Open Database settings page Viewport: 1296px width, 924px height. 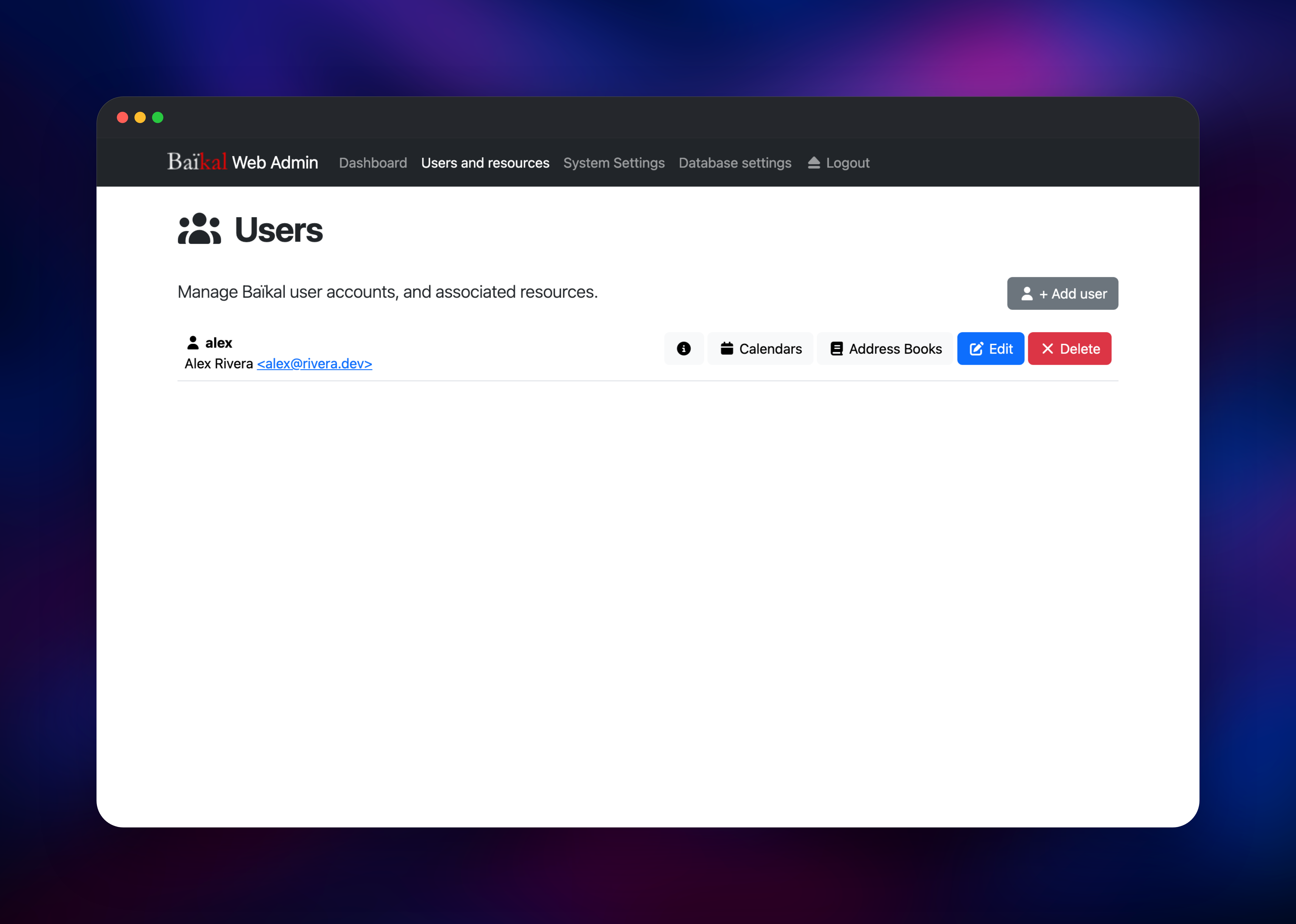click(x=735, y=163)
